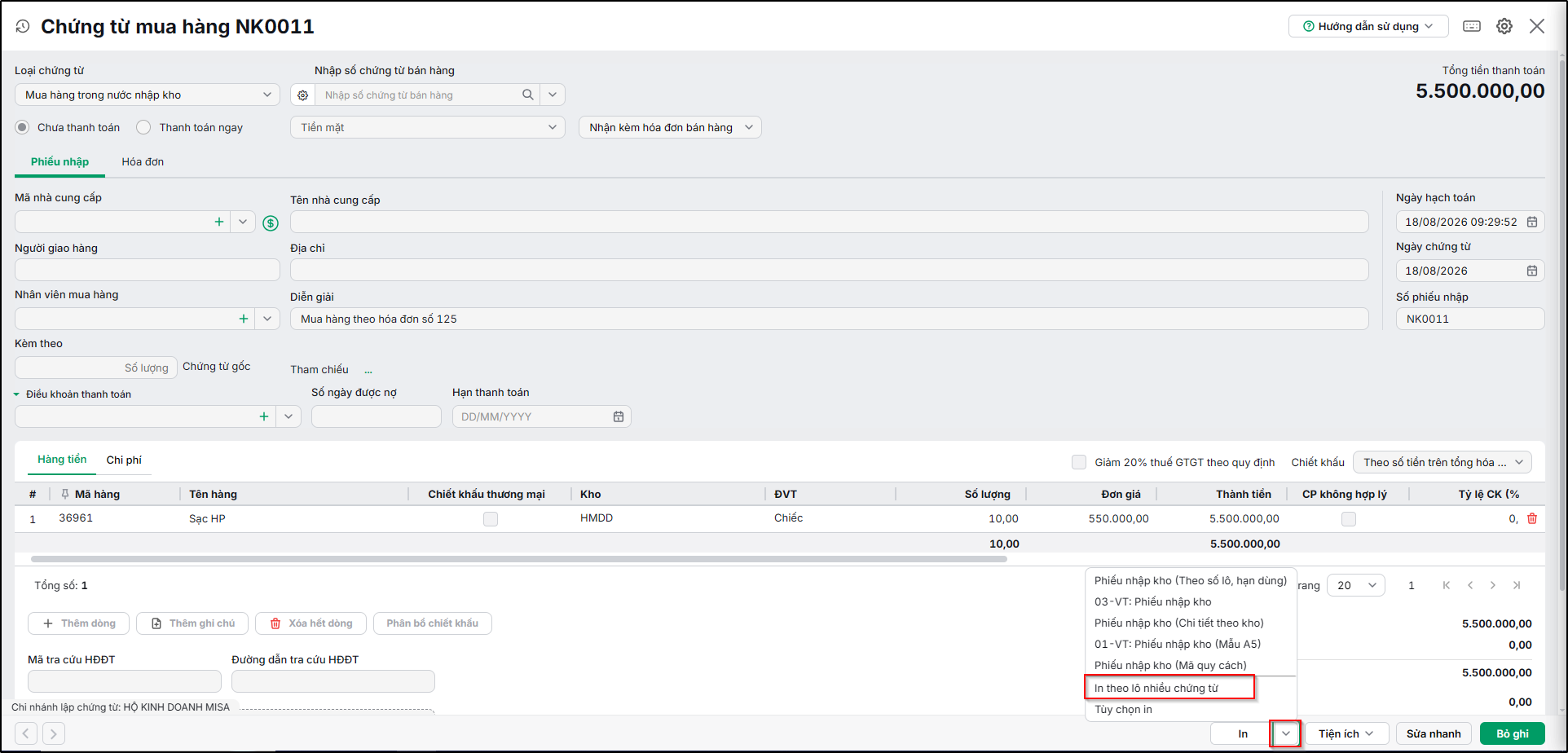Screen dimensions: 1568x753
Task: Add new payment term with plus icon
Action: coord(264,416)
